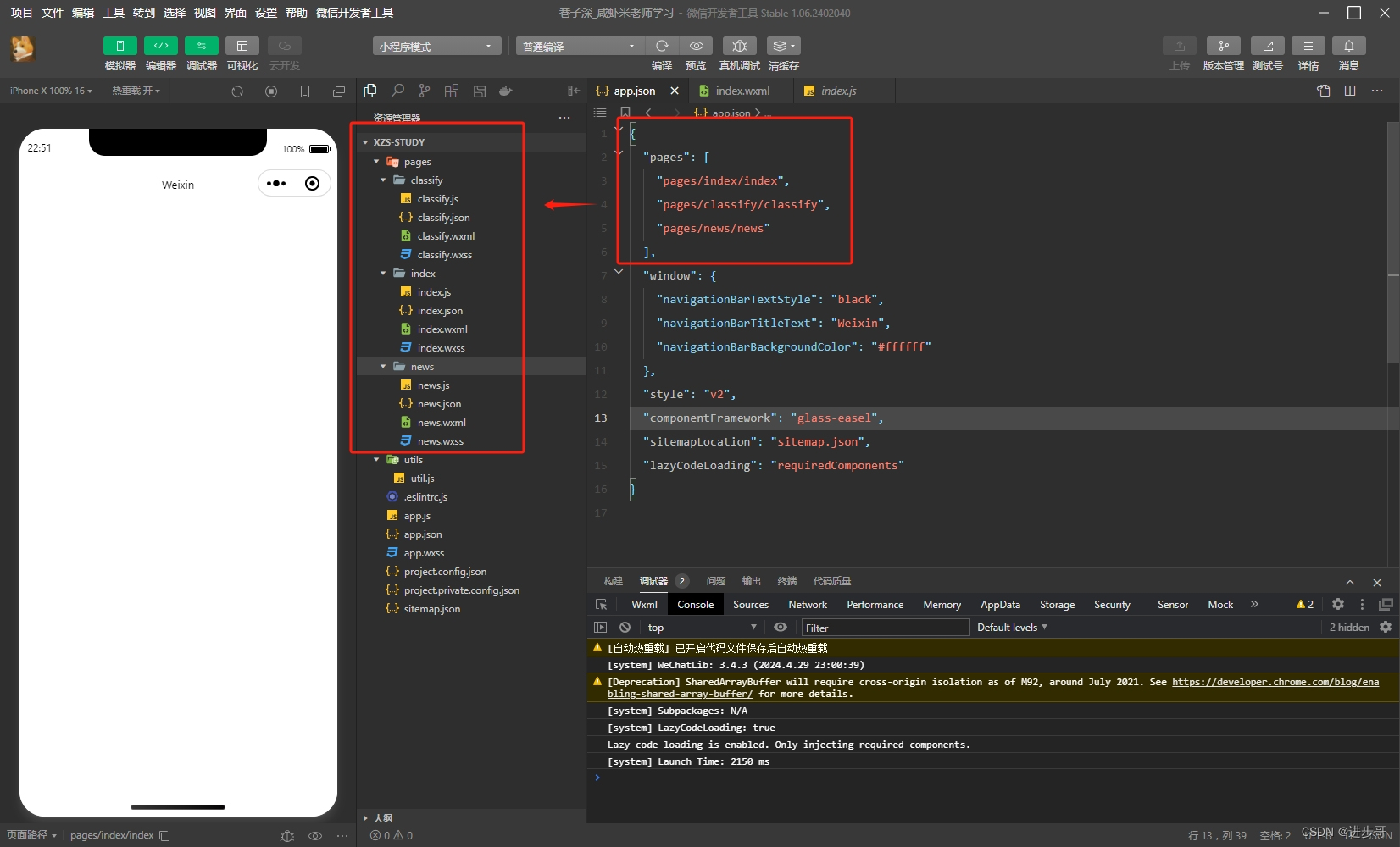Viewport: 1400px width, 847px height.
Task: Click the cloud development icon
Action: [285, 46]
